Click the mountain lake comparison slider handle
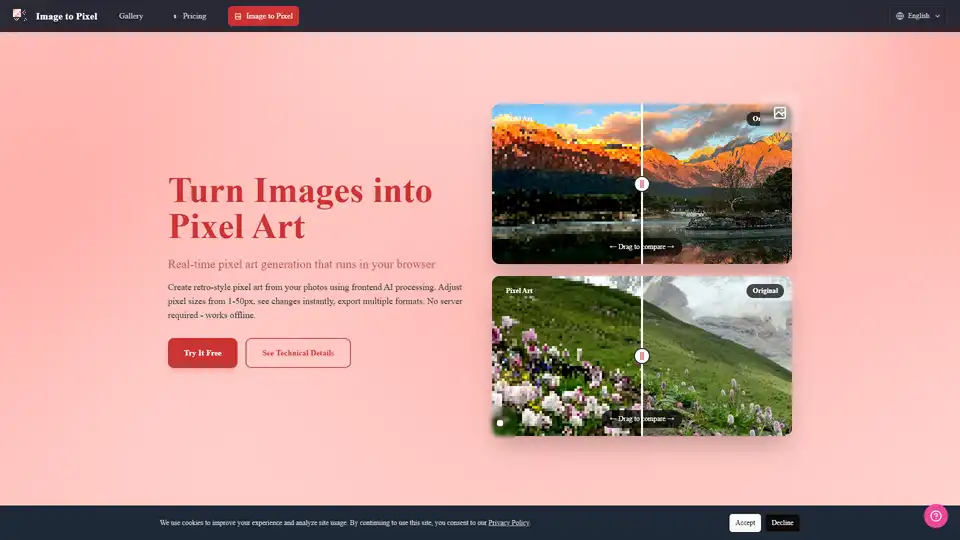The image size is (960, 540). point(642,184)
